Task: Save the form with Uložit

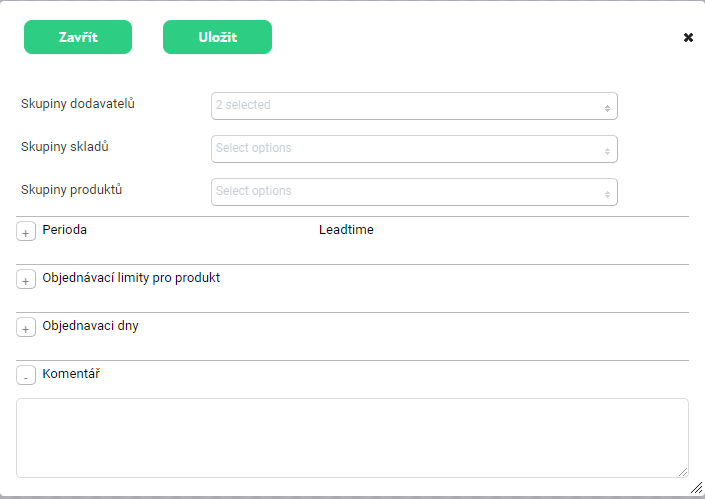Action: coord(217,37)
